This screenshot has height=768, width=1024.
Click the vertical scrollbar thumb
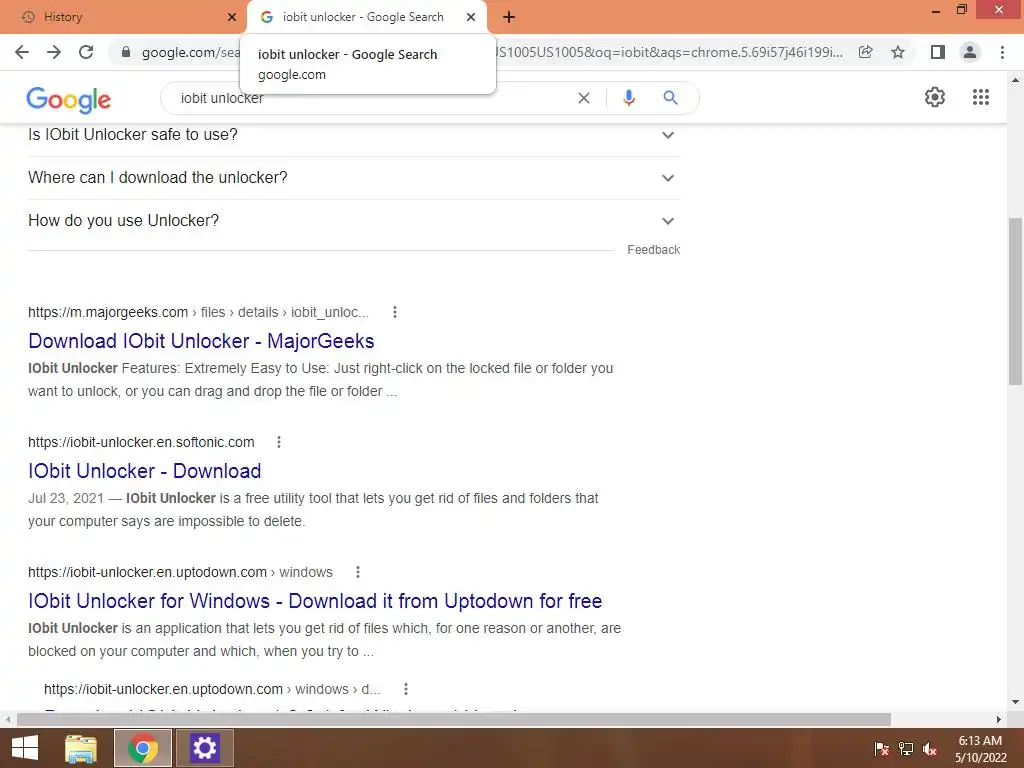point(1015,300)
